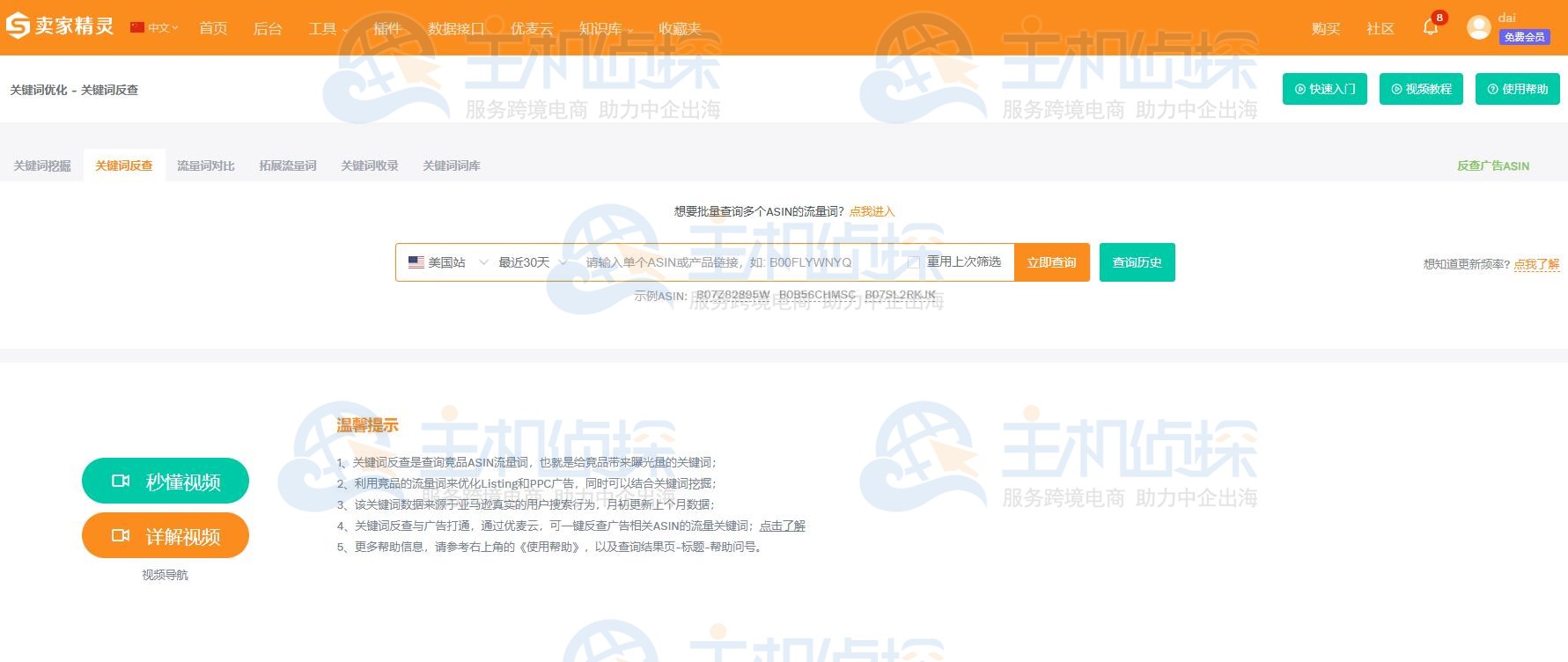Expand the 最近30天 time range dropdown
This screenshot has height=662, width=1568.
tap(533, 262)
